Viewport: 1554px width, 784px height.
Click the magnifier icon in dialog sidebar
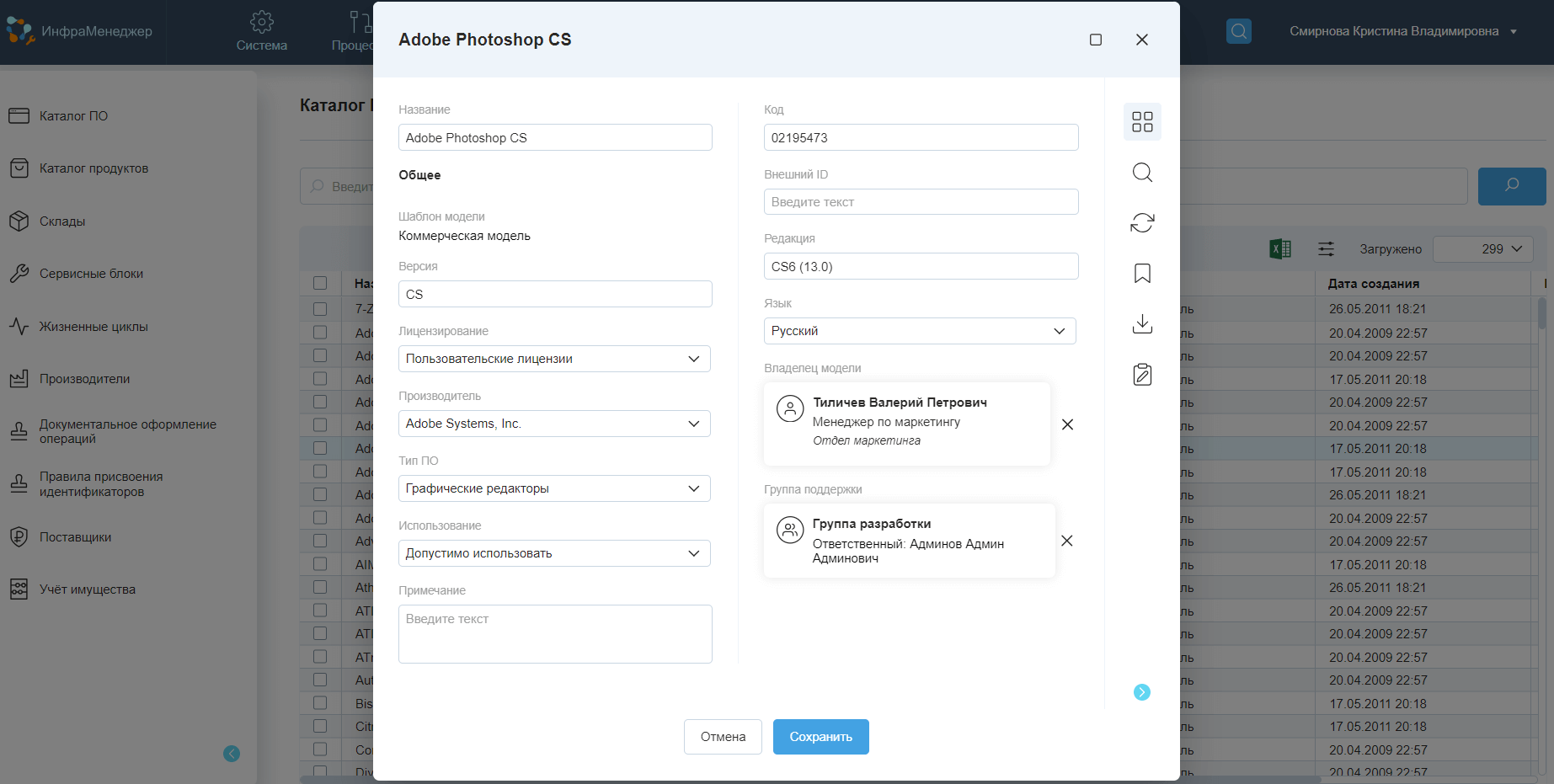1142,173
